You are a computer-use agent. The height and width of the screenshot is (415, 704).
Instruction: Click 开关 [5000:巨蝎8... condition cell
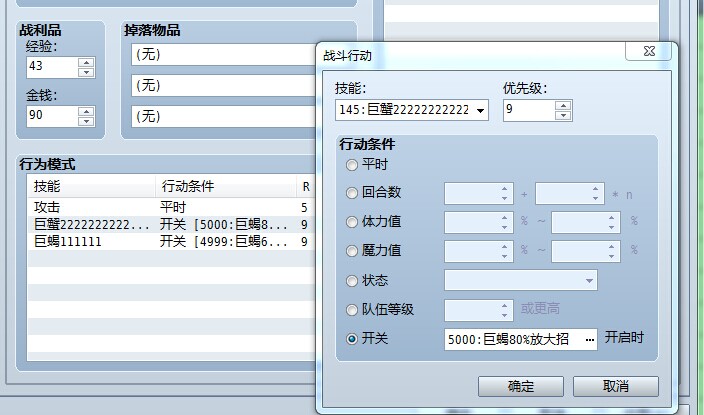(224, 224)
